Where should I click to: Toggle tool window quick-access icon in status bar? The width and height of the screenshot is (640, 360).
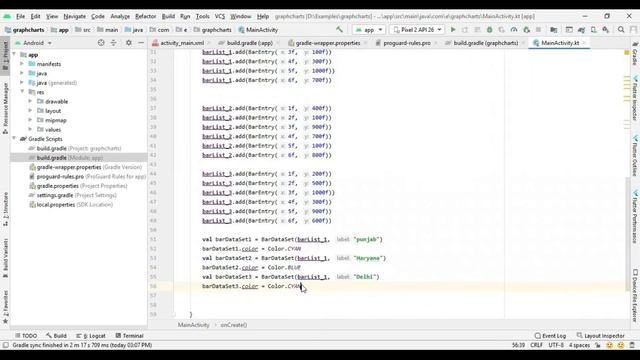pyautogui.click(x=5, y=345)
